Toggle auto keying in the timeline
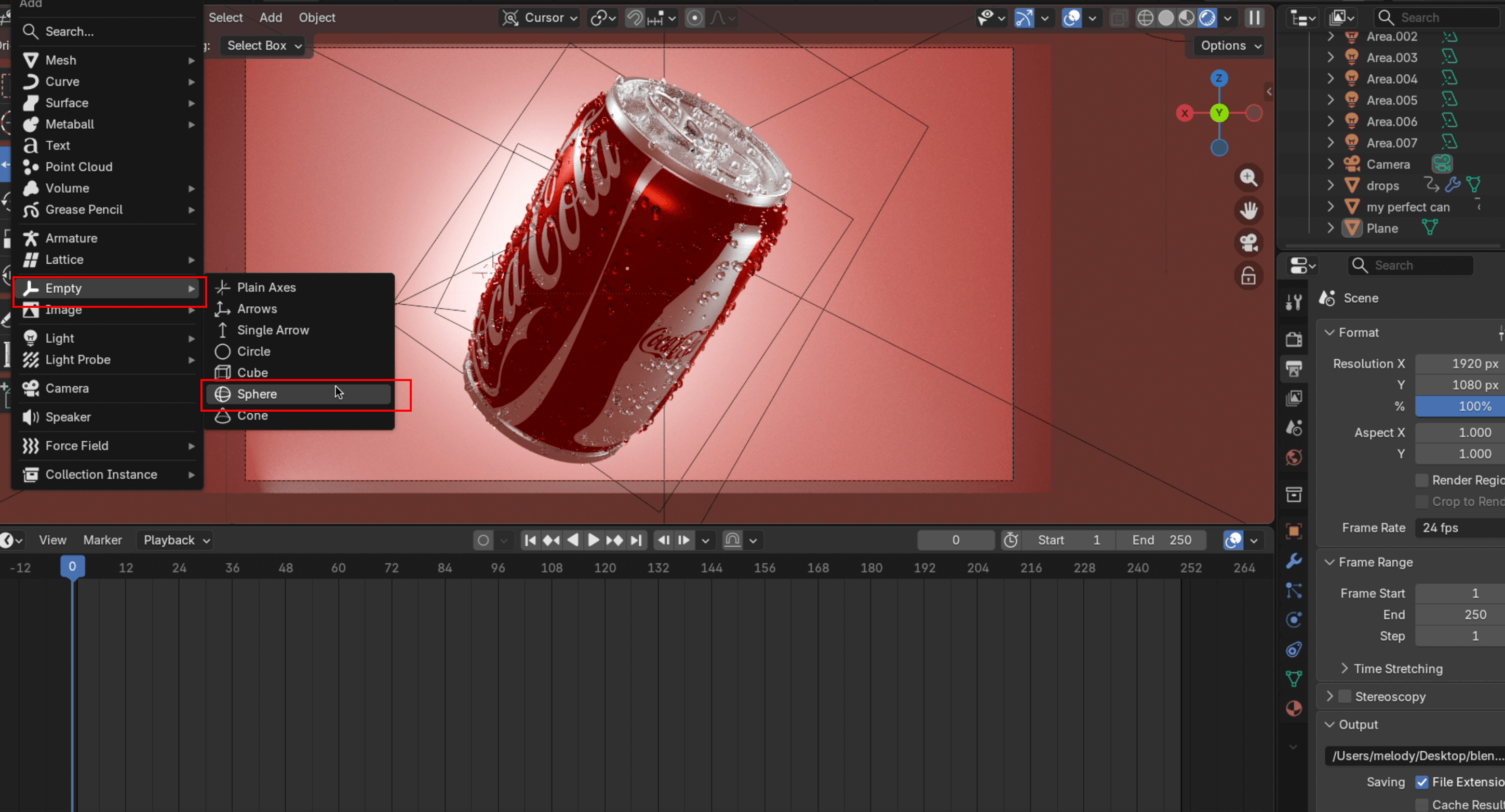 [483, 540]
